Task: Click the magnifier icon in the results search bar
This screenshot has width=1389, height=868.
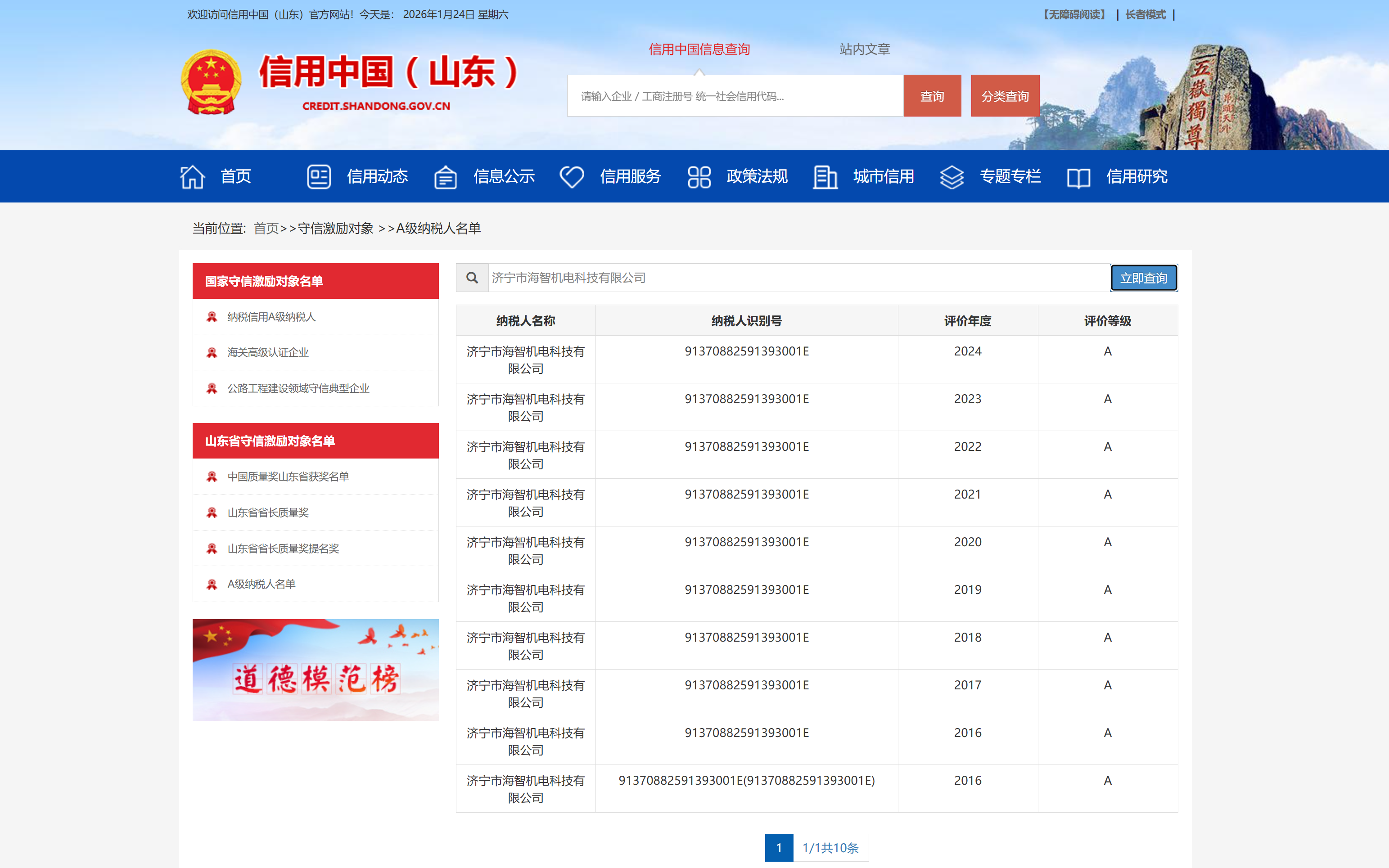Action: pyautogui.click(x=473, y=277)
